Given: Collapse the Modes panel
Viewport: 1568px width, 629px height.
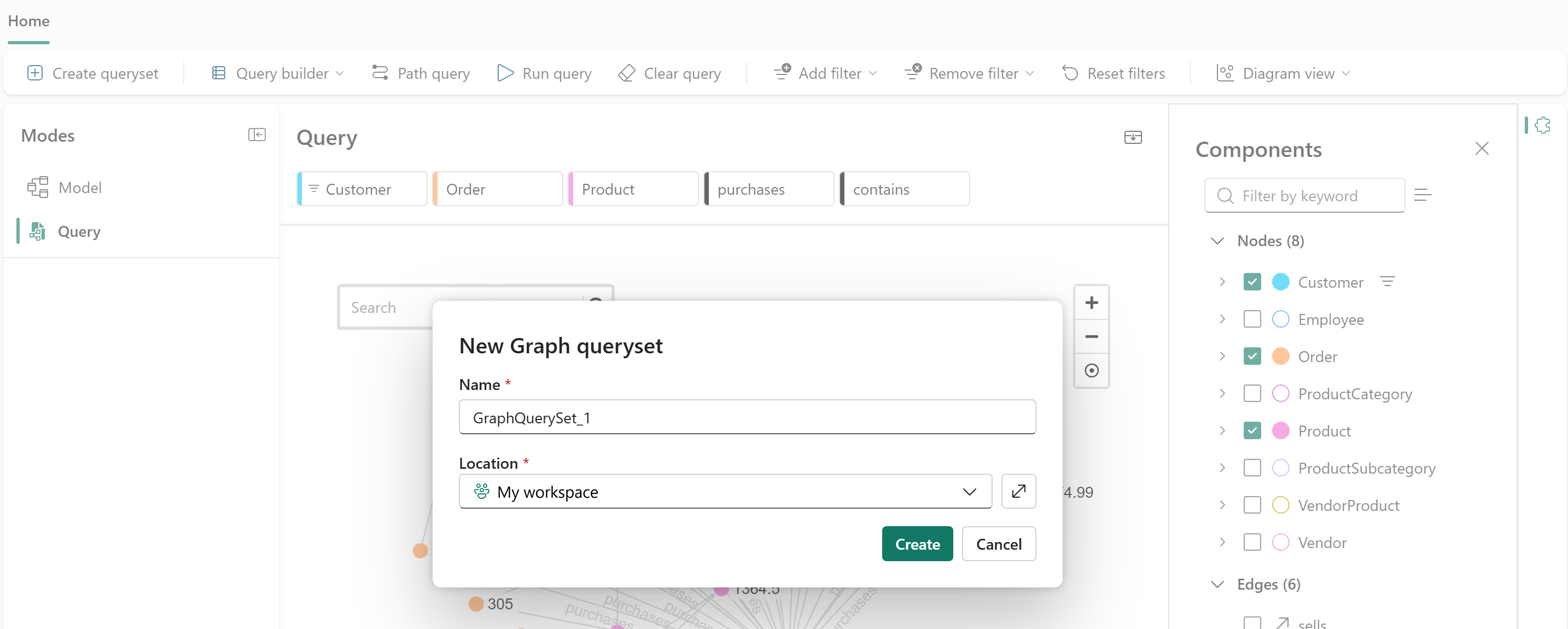Looking at the screenshot, I should pyautogui.click(x=257, y=135).
